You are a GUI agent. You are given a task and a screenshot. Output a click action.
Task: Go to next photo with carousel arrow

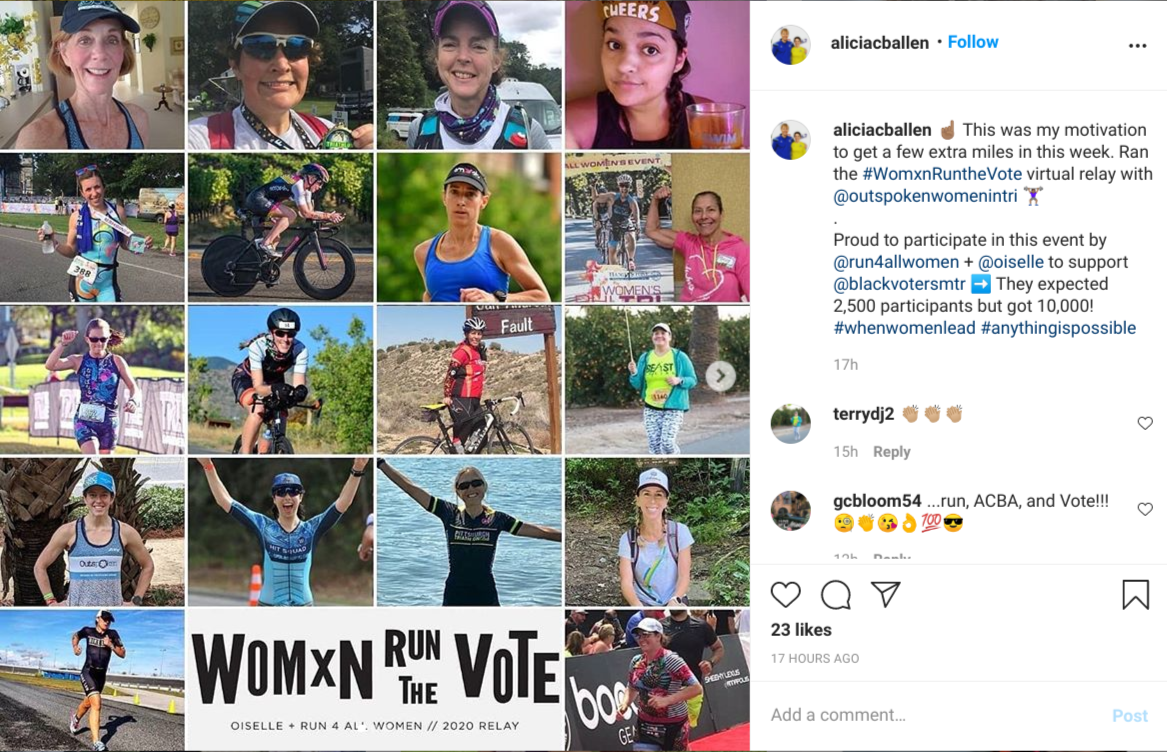(720, 376)
